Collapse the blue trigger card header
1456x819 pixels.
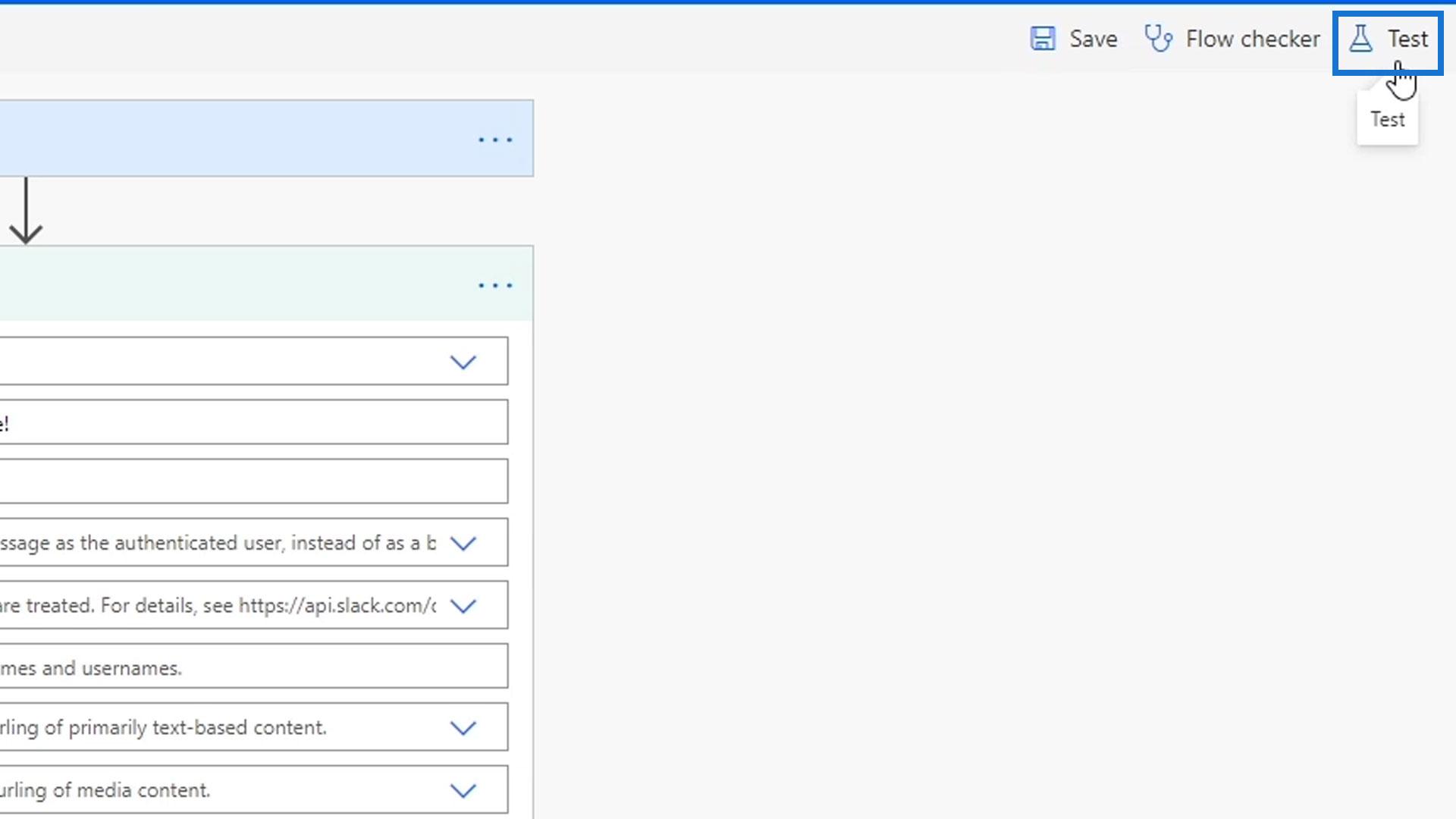227,139
